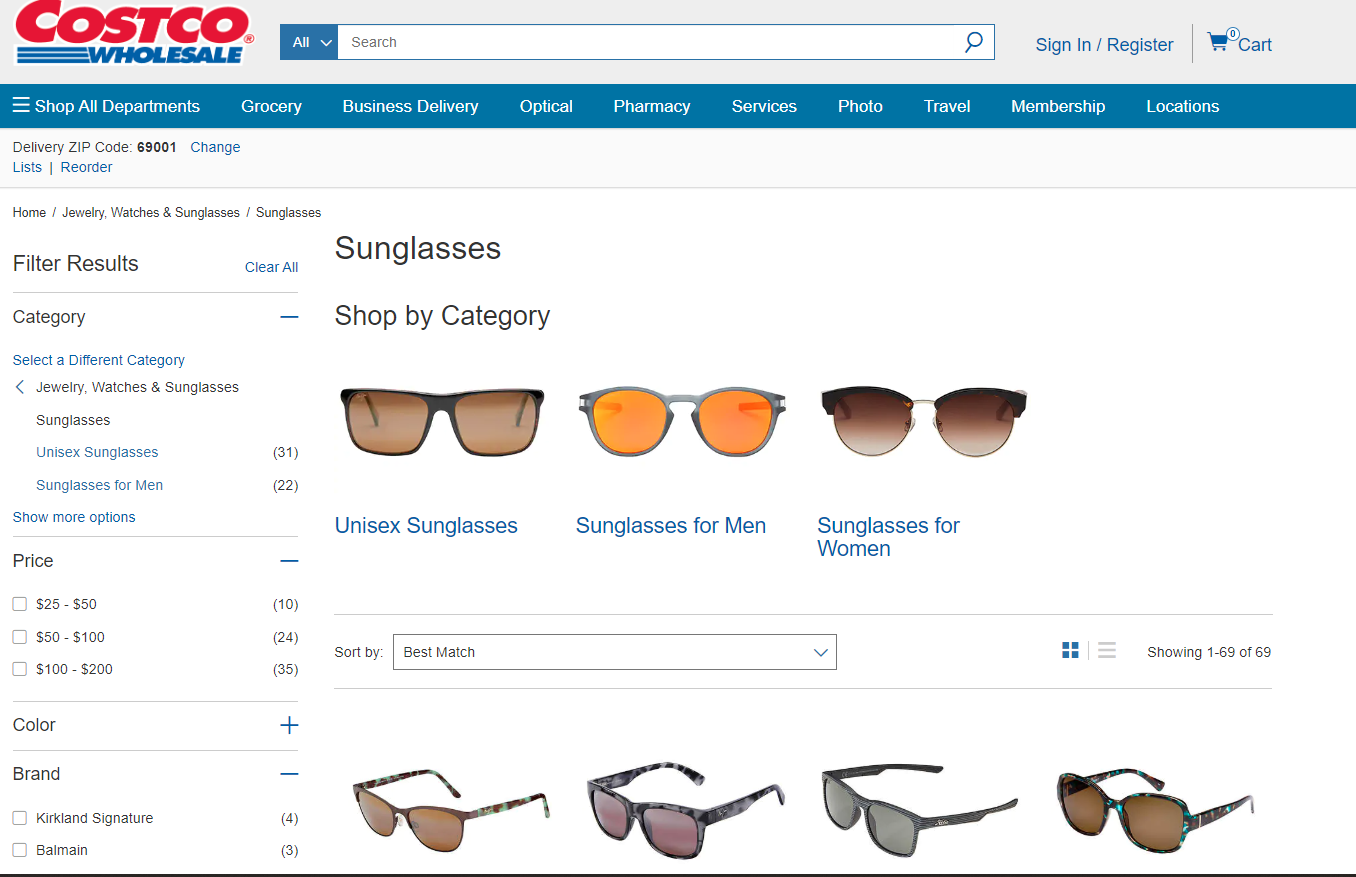Click the search magnifier icon
The width and height of the screenshot is (1356, 877).
(973, 42)
